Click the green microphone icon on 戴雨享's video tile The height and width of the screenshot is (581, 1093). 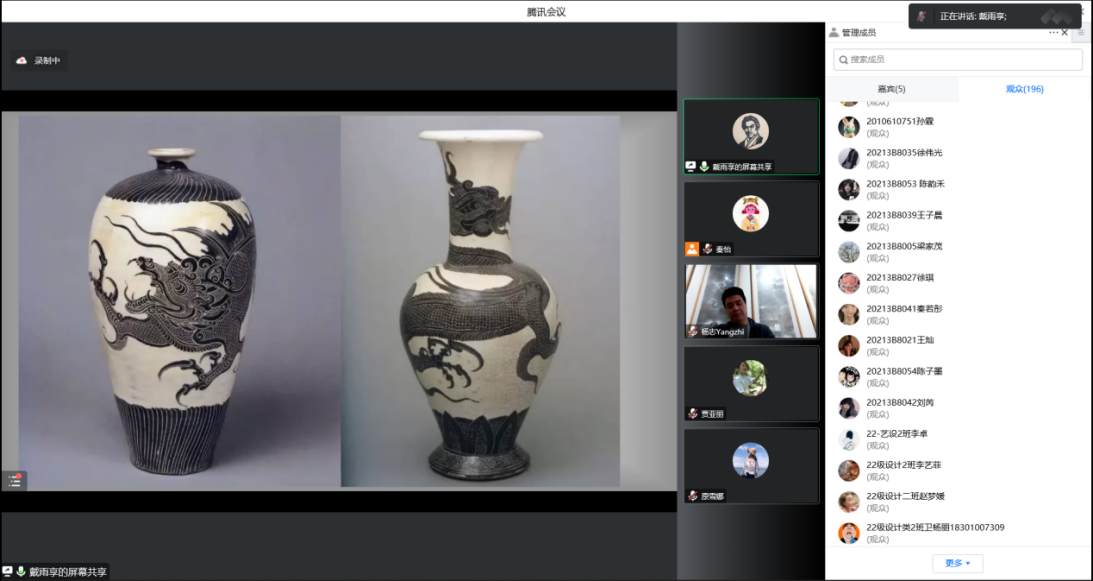704,167
